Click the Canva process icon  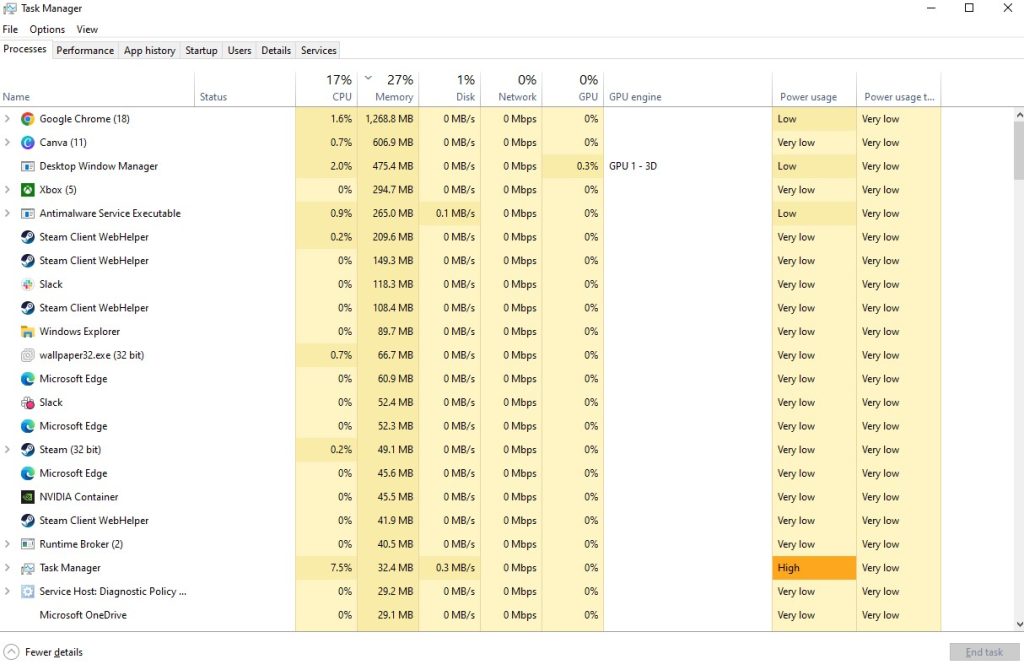coord(27,142)
